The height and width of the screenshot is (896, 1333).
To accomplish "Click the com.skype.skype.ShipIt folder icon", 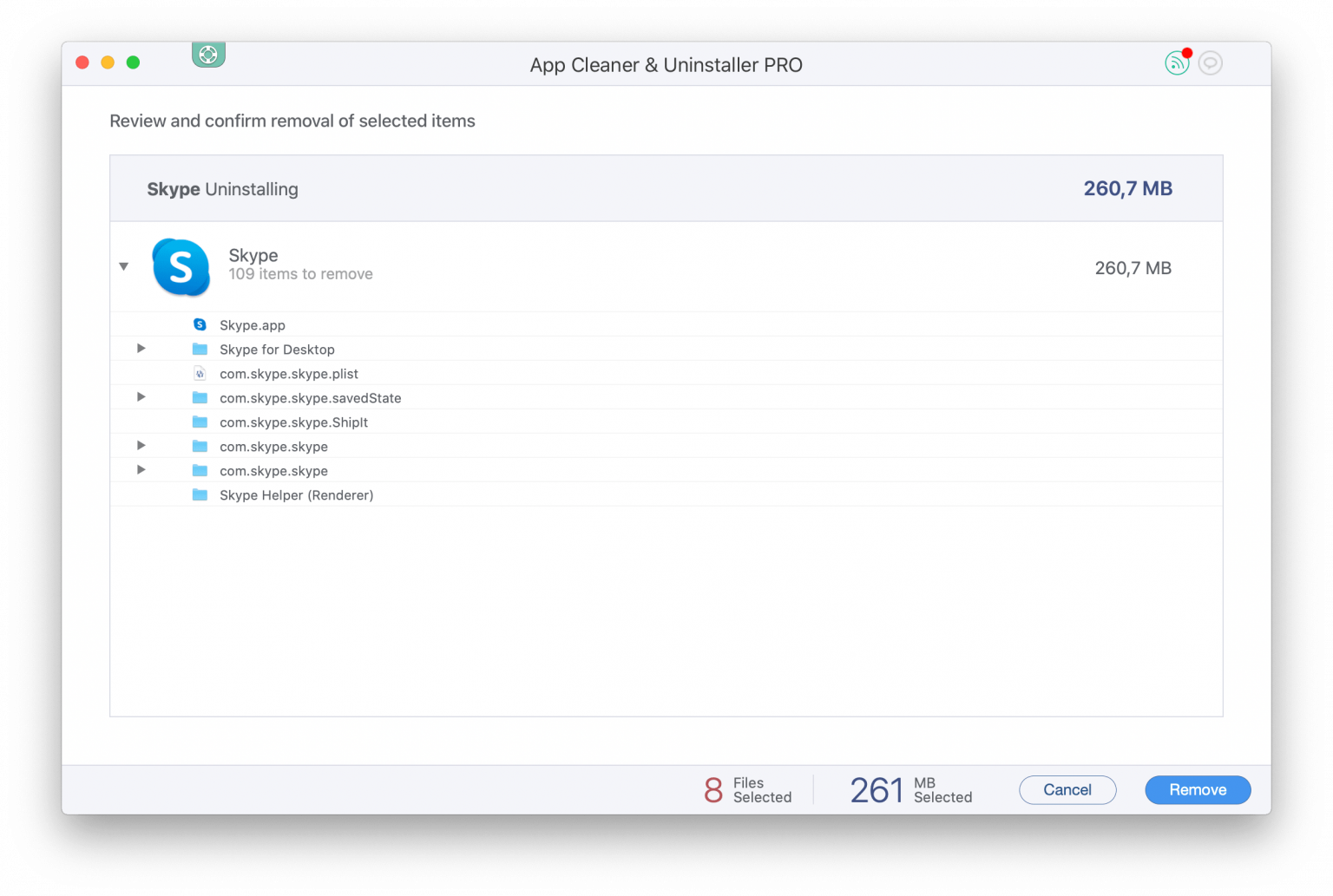I will coord(200,422).
